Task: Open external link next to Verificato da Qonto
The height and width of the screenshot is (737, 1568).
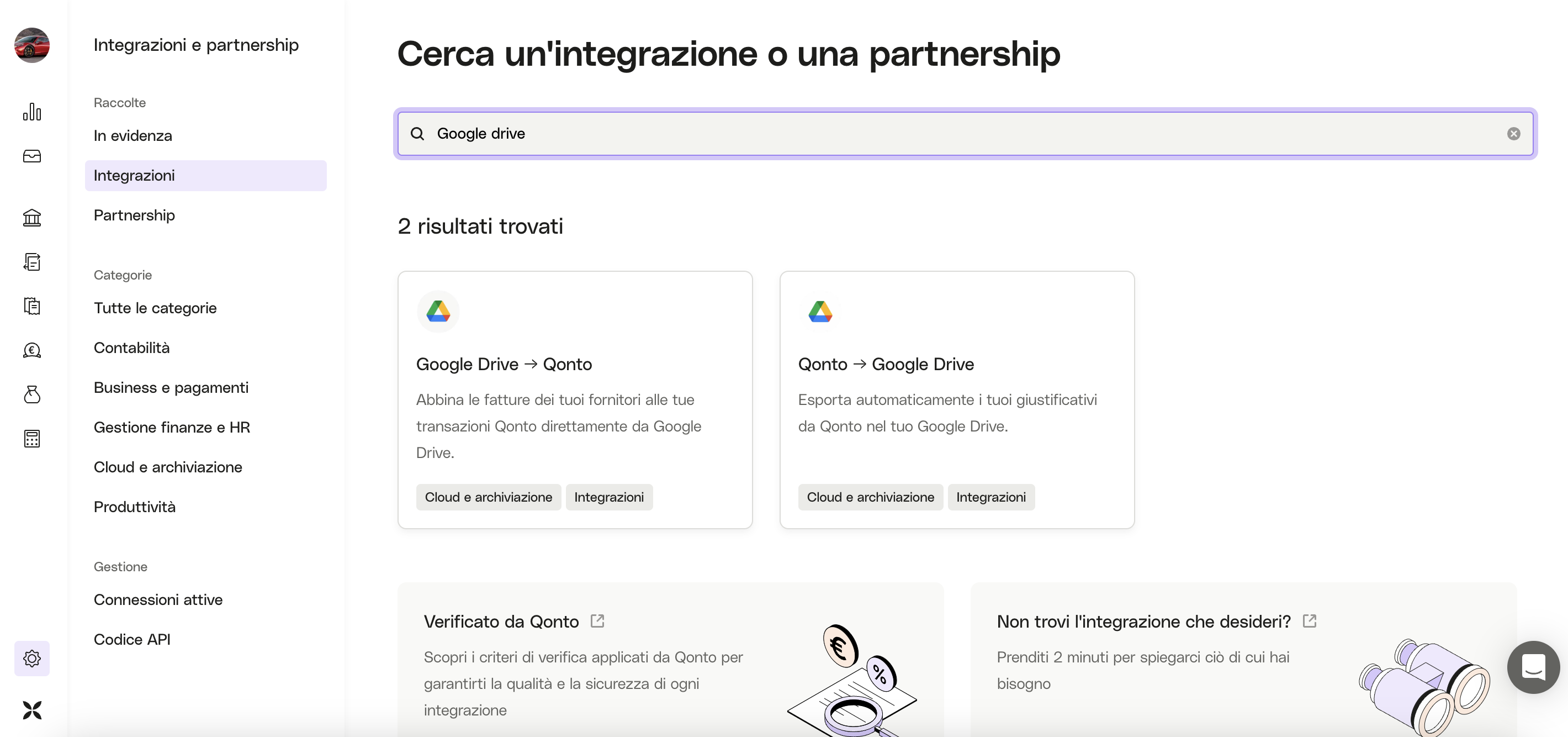Action: [x=597, y=620]
